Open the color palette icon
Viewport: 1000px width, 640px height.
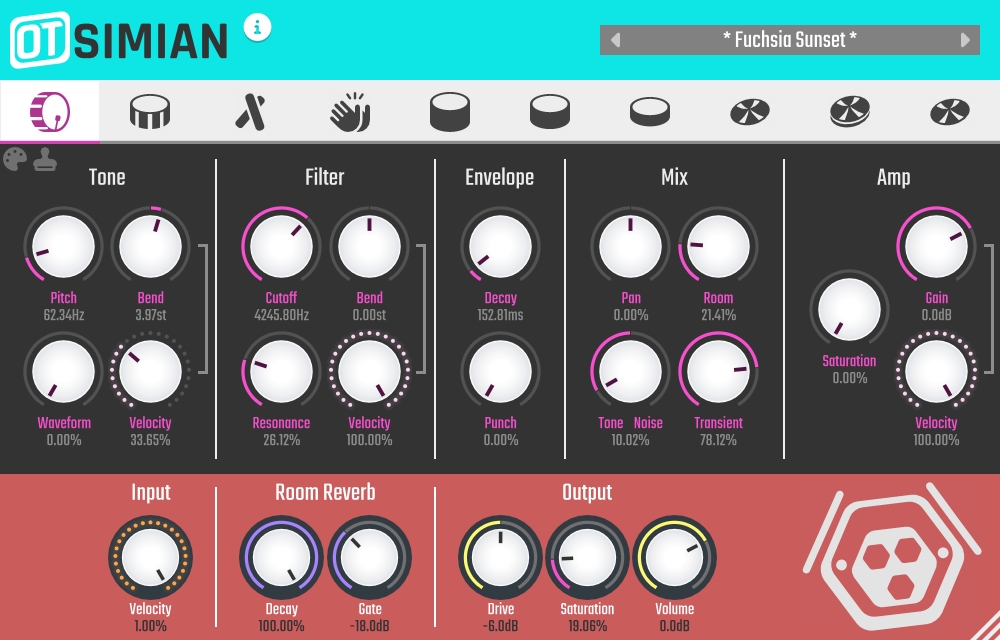[15, 159]
